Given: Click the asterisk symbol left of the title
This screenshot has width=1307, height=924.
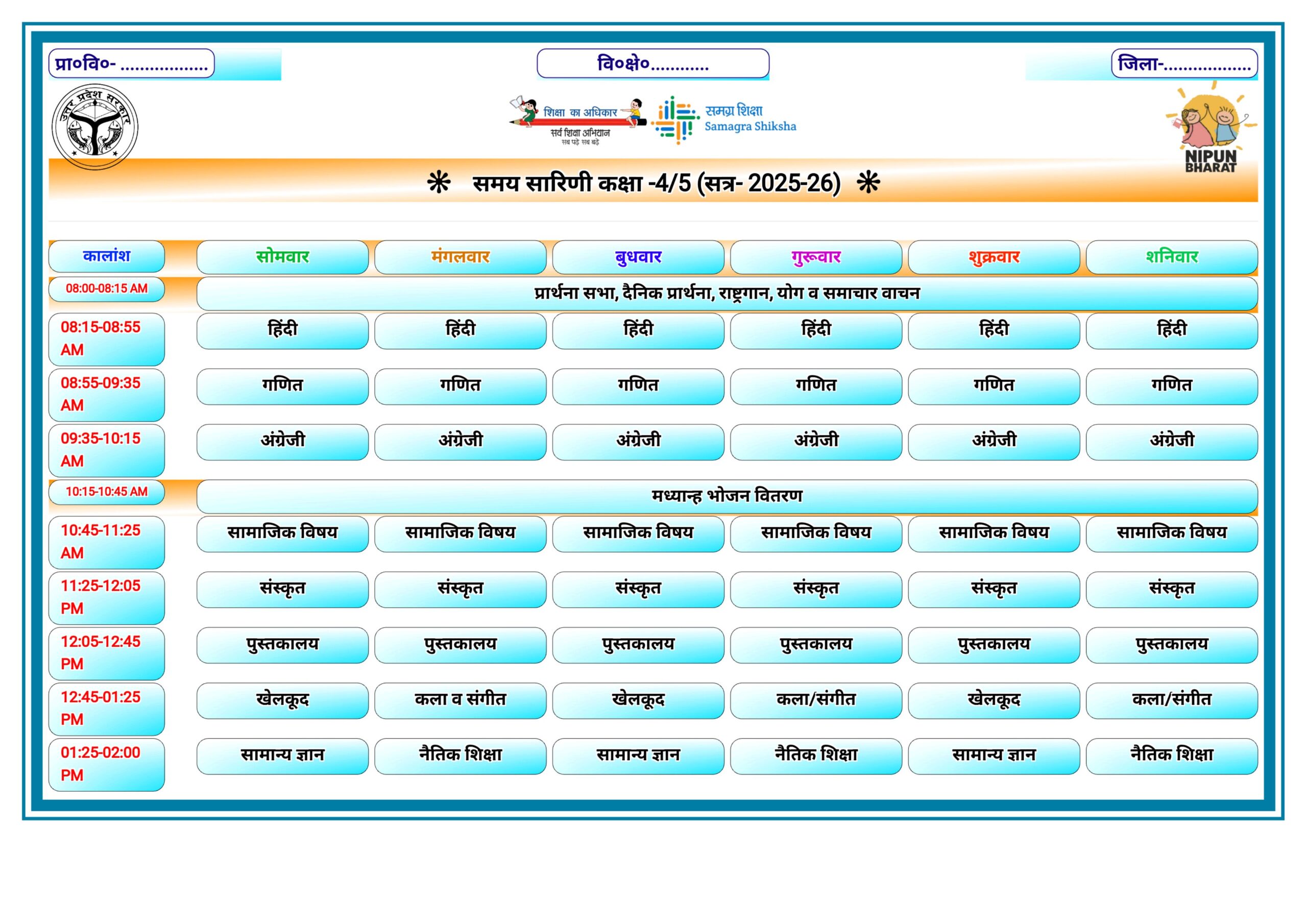Looking at the screenshot, I should point(439,183).
